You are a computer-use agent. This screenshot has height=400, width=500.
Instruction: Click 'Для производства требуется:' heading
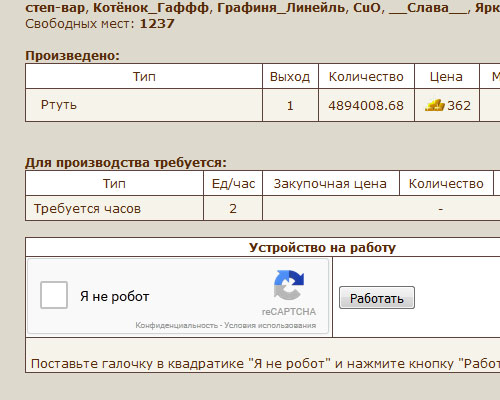coord(126,163)
